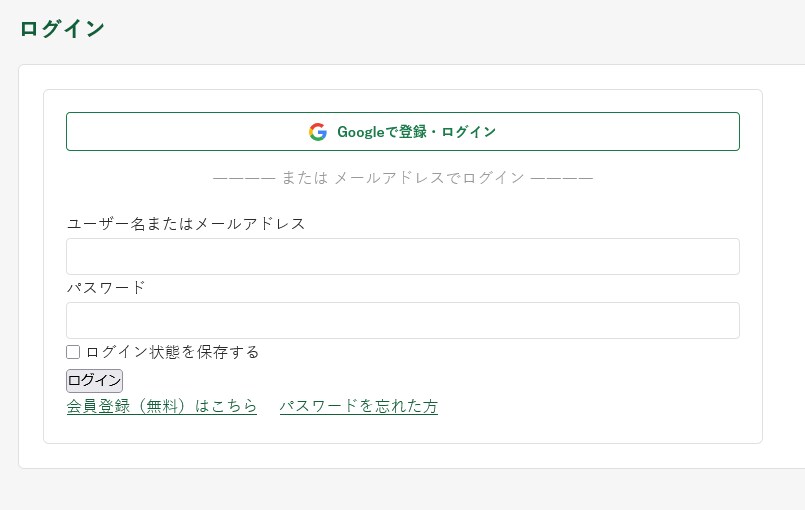Enable the ログイン状態を保存する checkbox
805x510 pixels.
point(73,352)
